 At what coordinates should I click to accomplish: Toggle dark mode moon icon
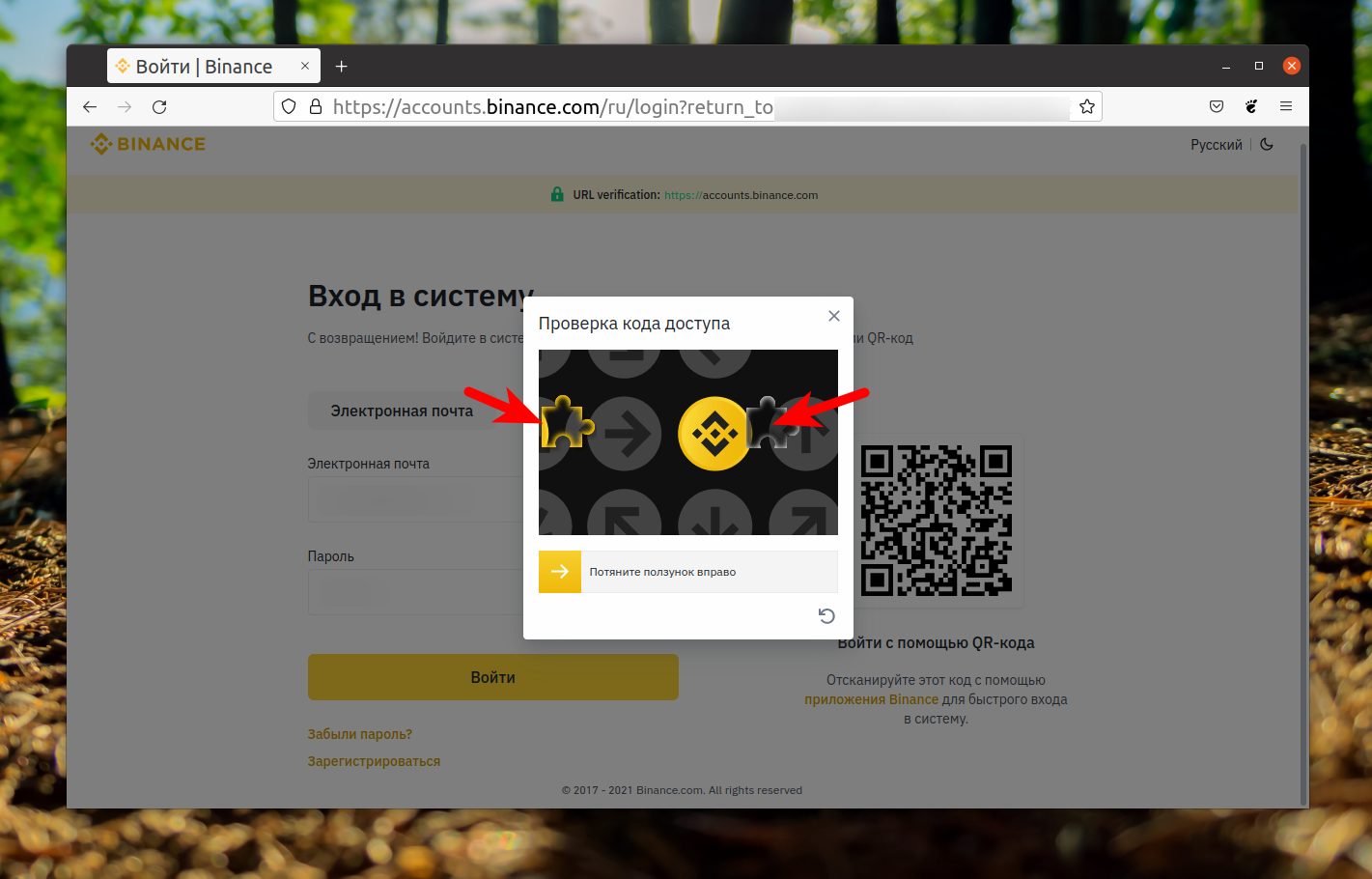[1267, 144]
